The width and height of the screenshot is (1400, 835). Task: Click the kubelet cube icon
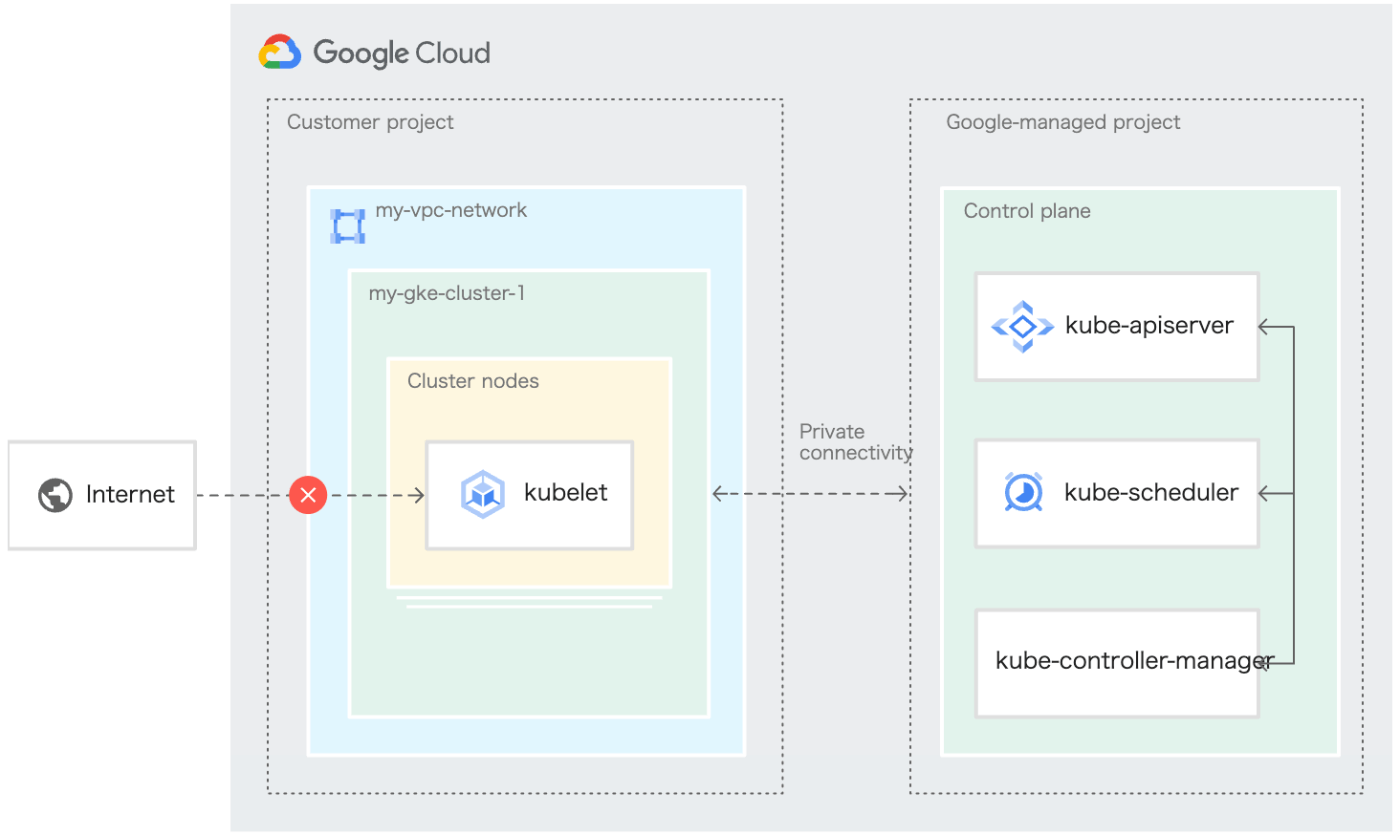tap(483, 494)
